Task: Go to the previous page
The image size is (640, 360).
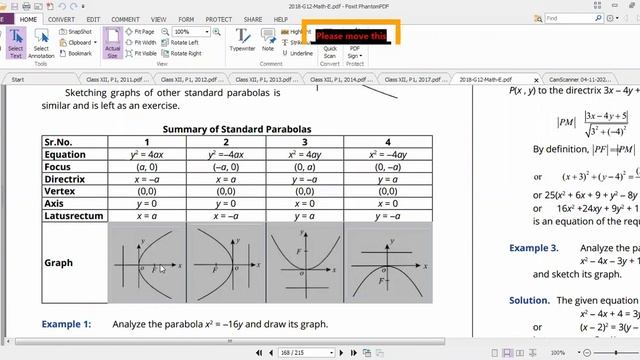Action: click(271, 353)
